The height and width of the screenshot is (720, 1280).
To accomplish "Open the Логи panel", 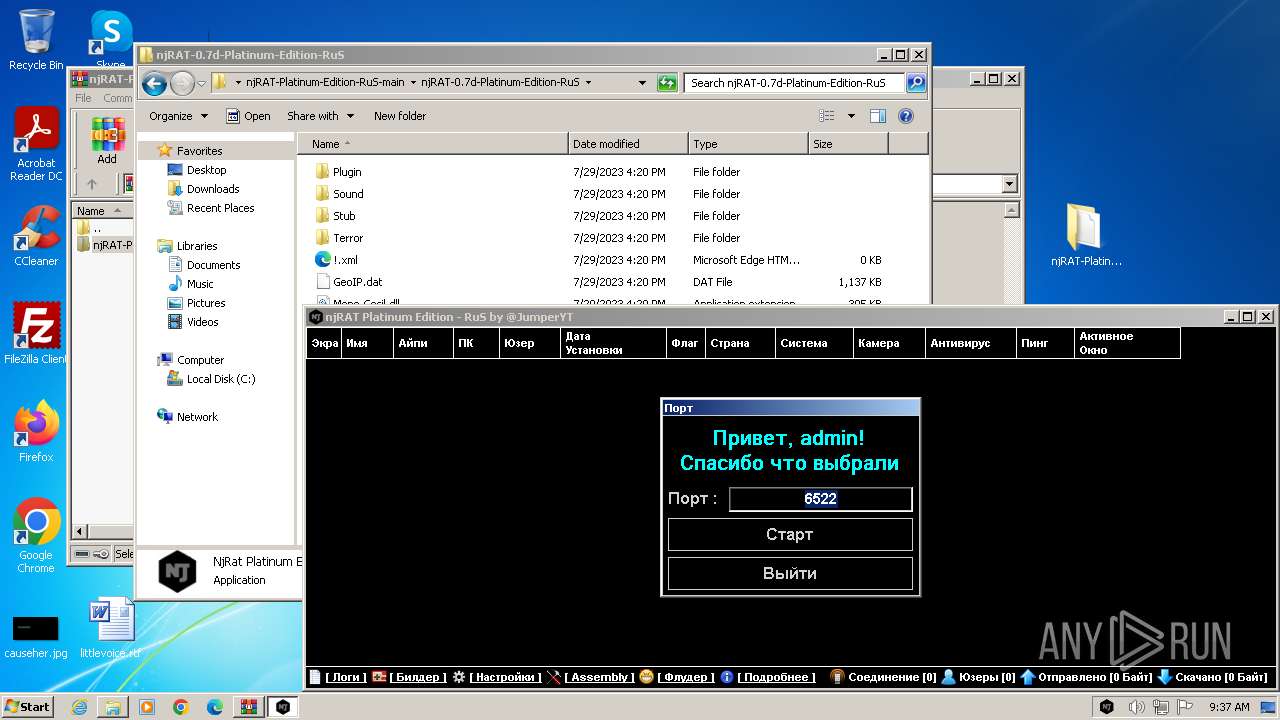I will [x=346, y=677].
